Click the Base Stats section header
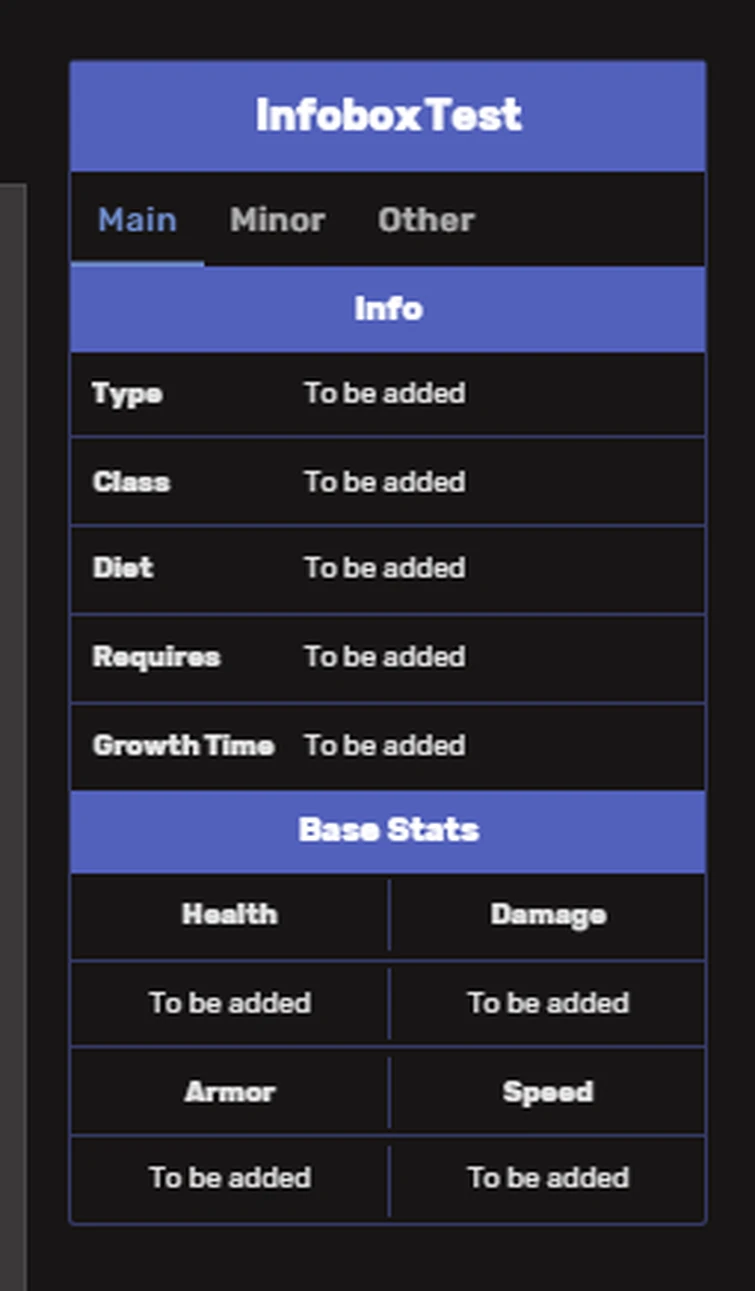Image resolution: width=755 pixels, height=1291 pixels. pyautogui.click(x=388, y=829)
